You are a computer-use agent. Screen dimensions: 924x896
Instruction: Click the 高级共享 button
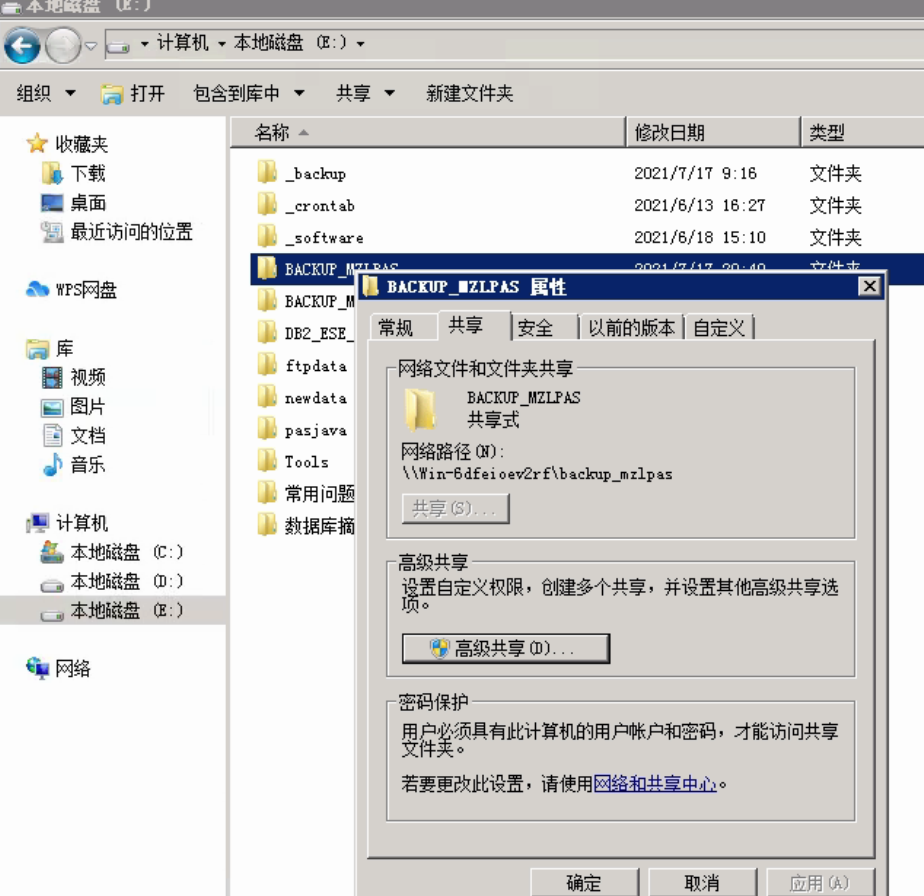tap(505, 648)
